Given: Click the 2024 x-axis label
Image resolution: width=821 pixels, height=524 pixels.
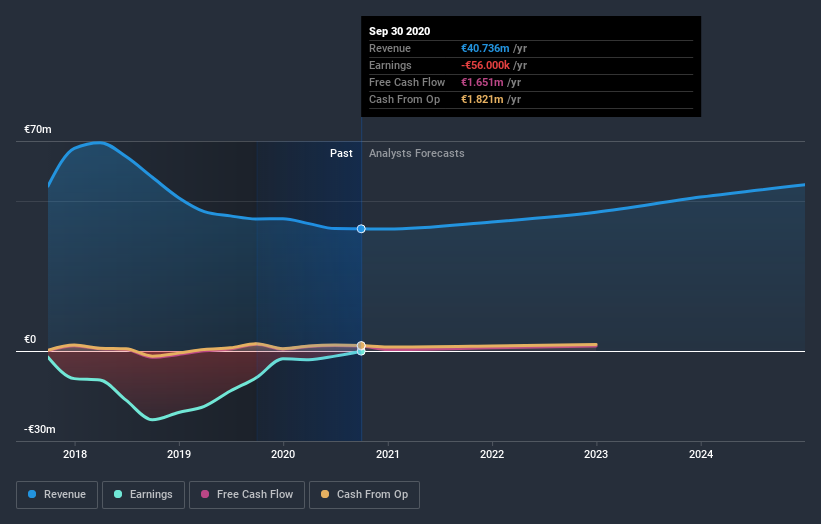Looking at the screenshot, I should 701,454.
